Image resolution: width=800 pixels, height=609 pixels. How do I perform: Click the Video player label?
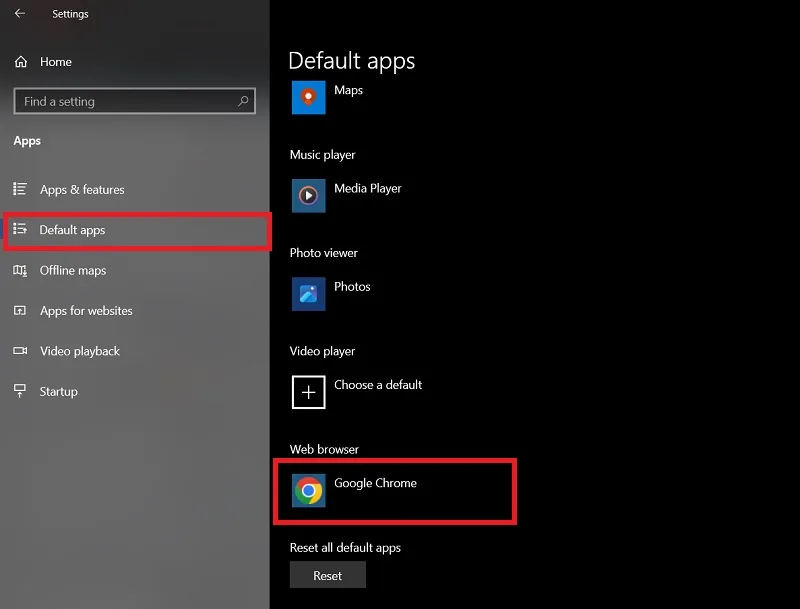pyautogui.click(x=322, y=351)
